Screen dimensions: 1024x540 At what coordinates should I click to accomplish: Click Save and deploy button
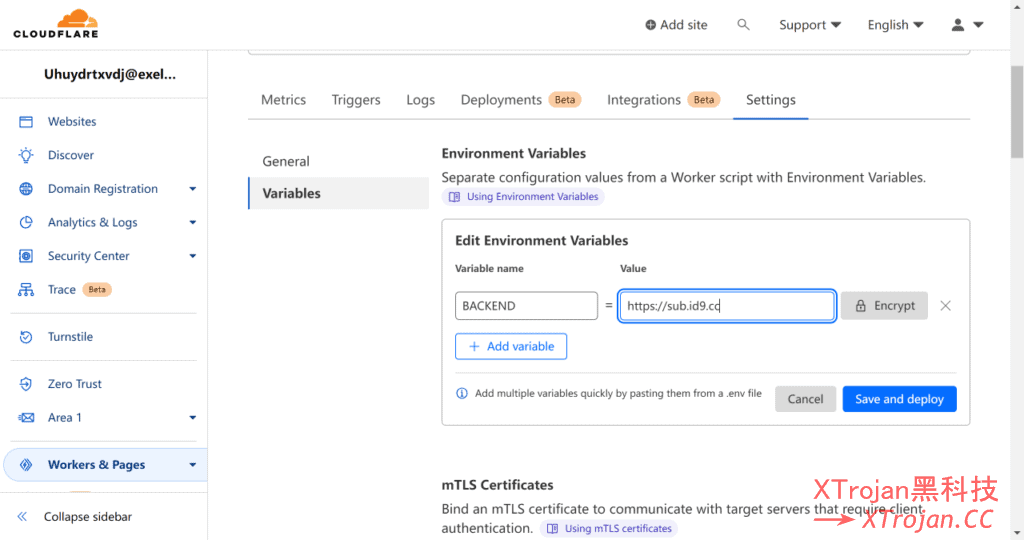pos(899,399)
